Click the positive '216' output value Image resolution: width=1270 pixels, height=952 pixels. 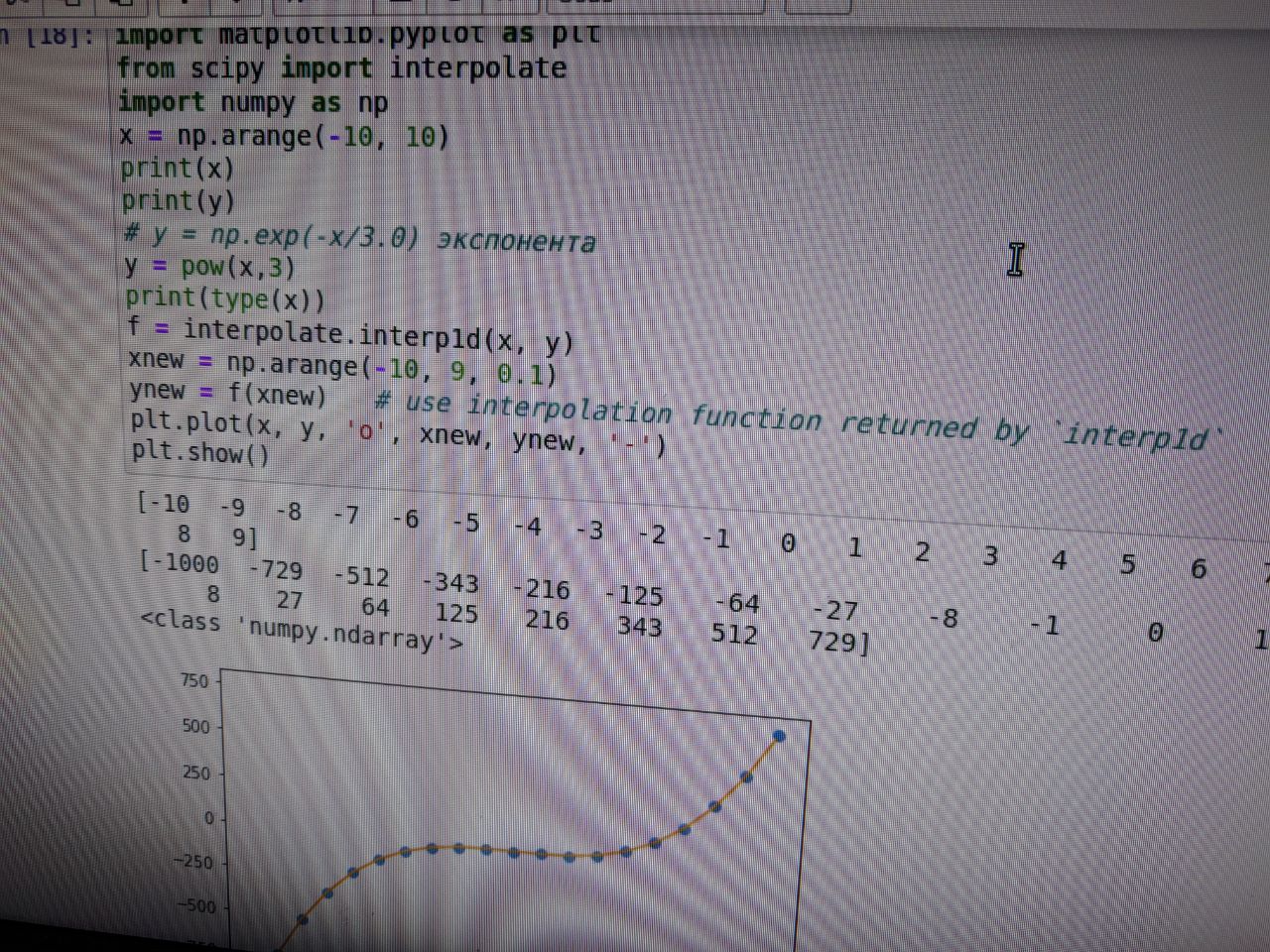(547, 621)
